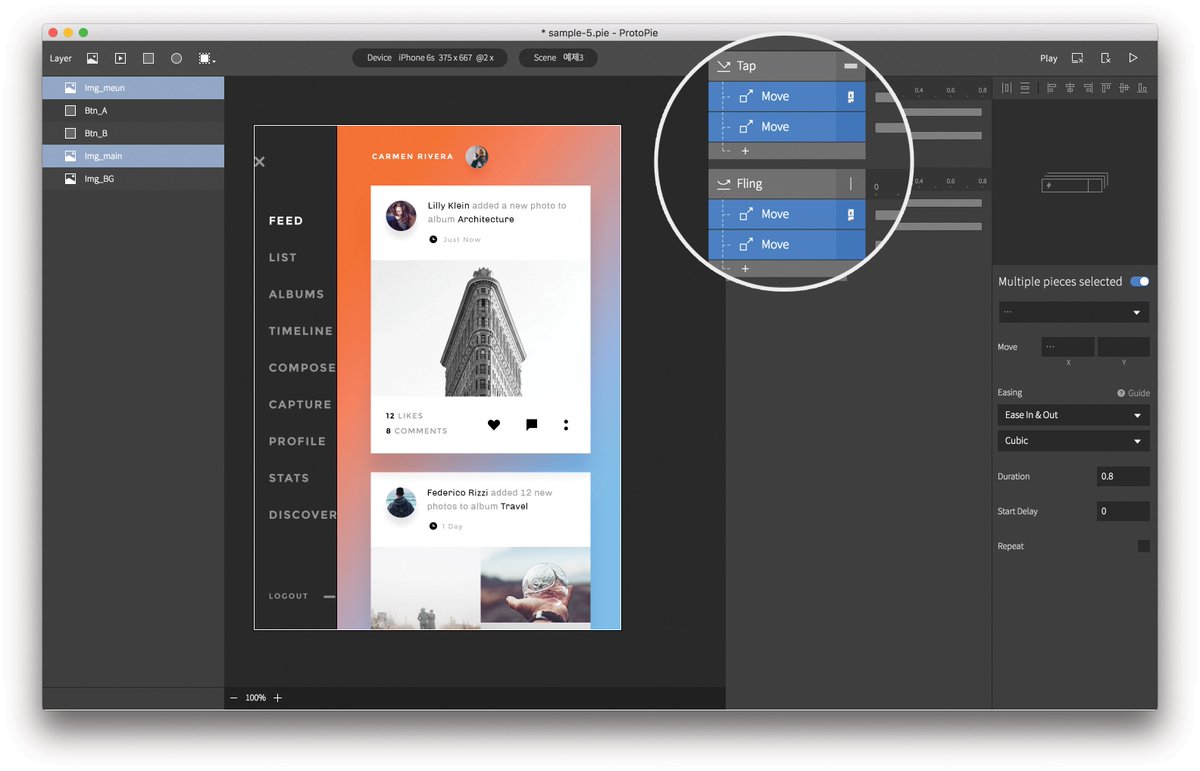Click the Move Y input field
The image size is (1200, 771).
pos(1123,347)
